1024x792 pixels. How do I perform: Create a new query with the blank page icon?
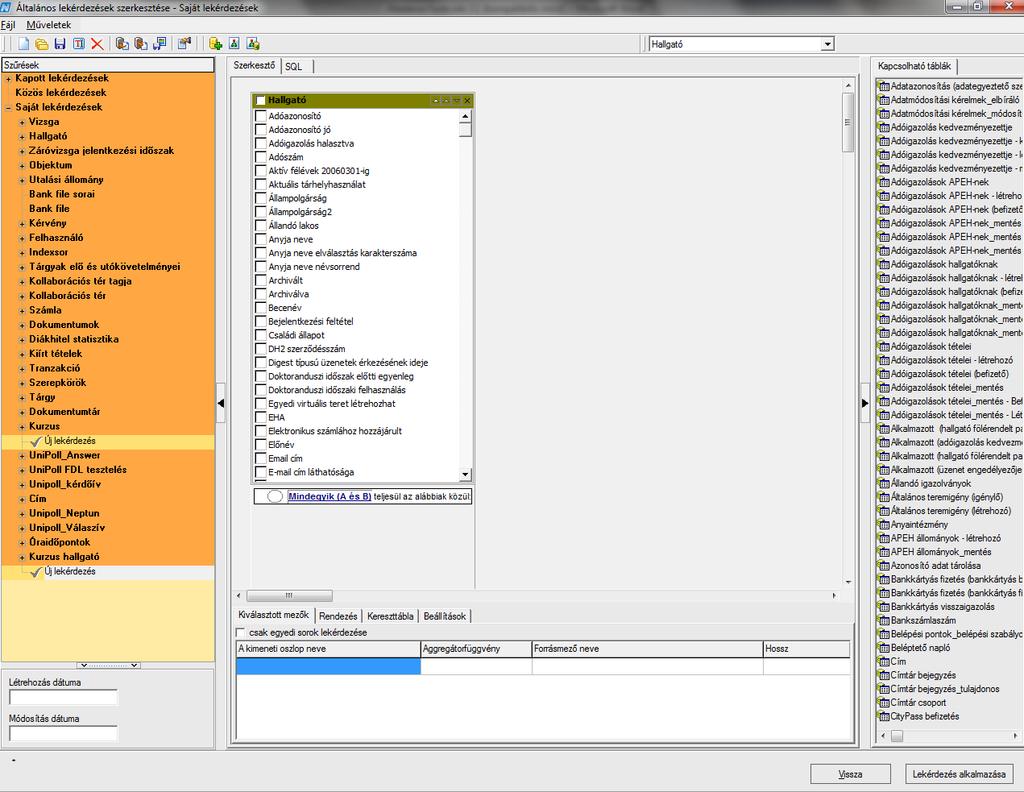[x=24, y=44]
